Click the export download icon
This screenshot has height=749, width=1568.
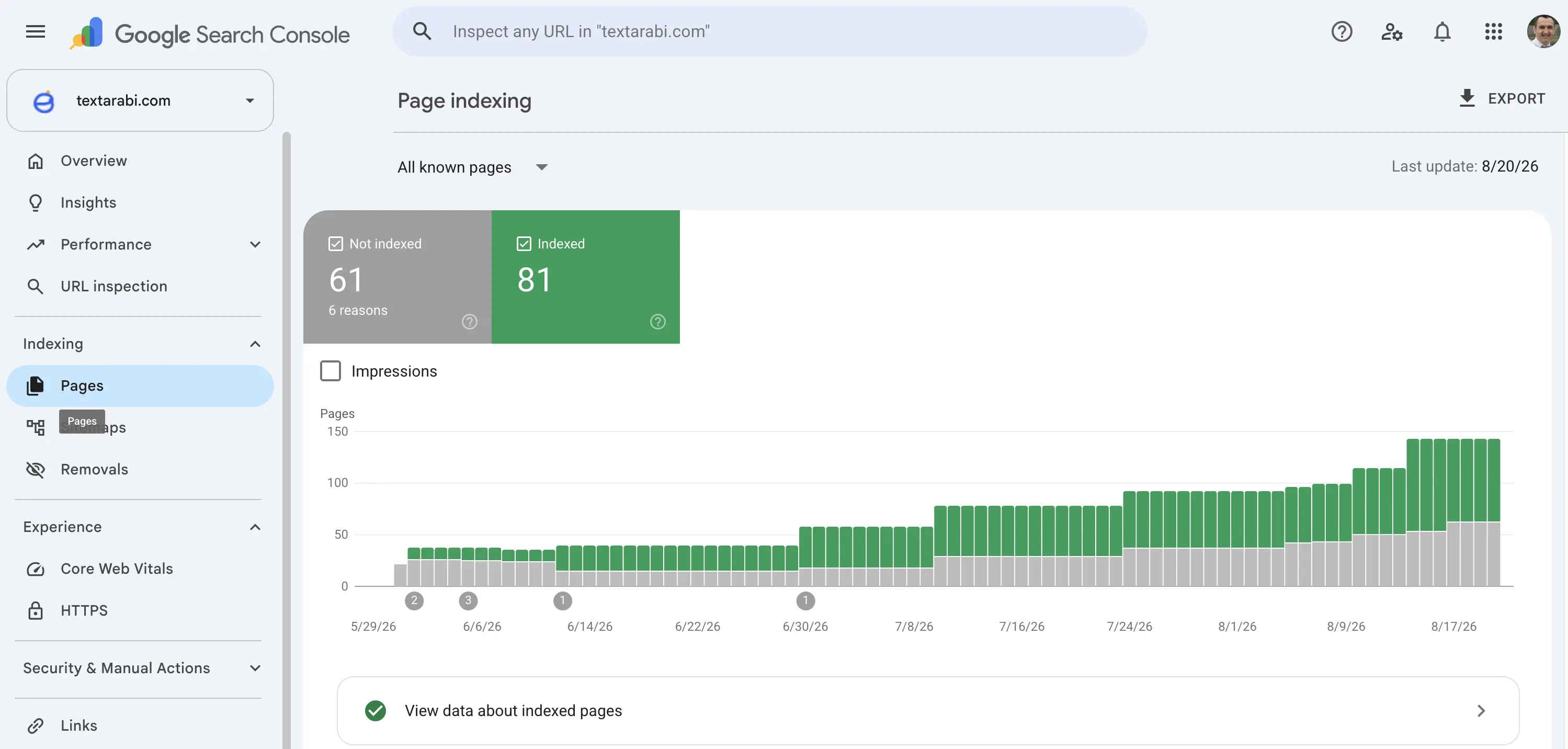coord(1467,98)
